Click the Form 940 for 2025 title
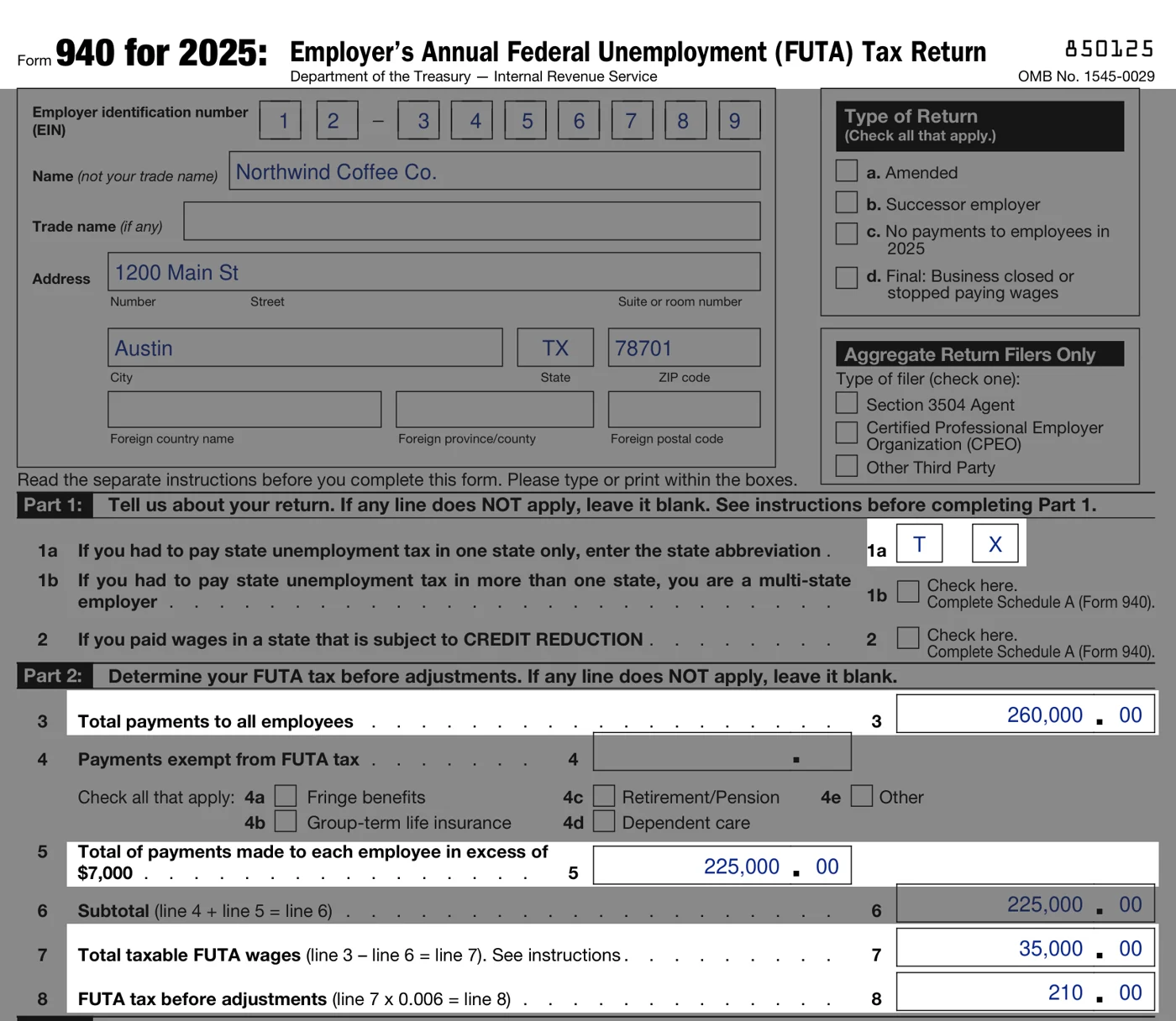 [x=143, y=53]
